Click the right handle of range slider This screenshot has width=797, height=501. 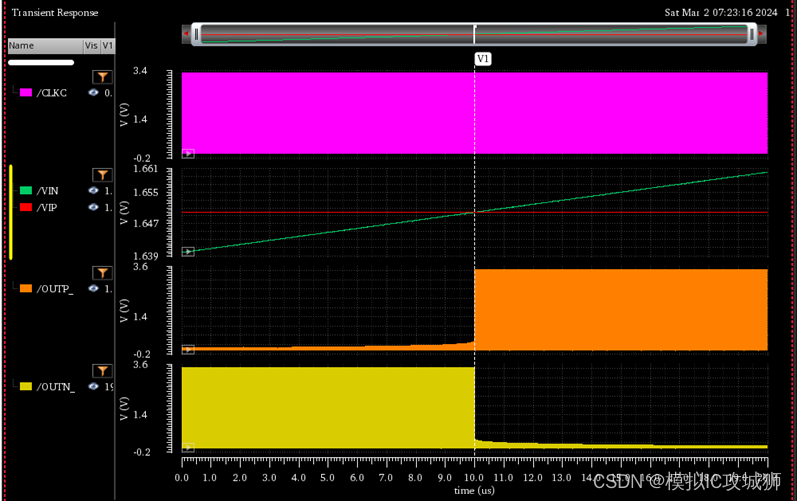(x=751, y=35)
